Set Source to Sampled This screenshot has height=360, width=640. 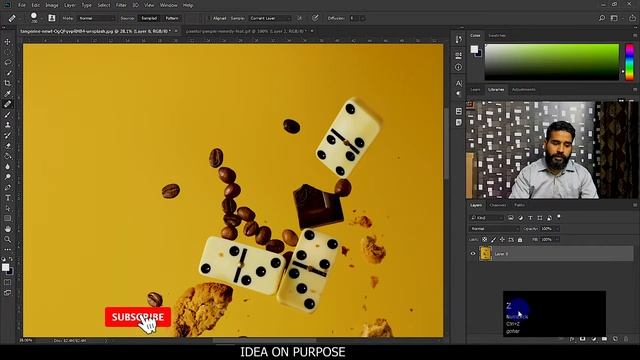[149, 18]
